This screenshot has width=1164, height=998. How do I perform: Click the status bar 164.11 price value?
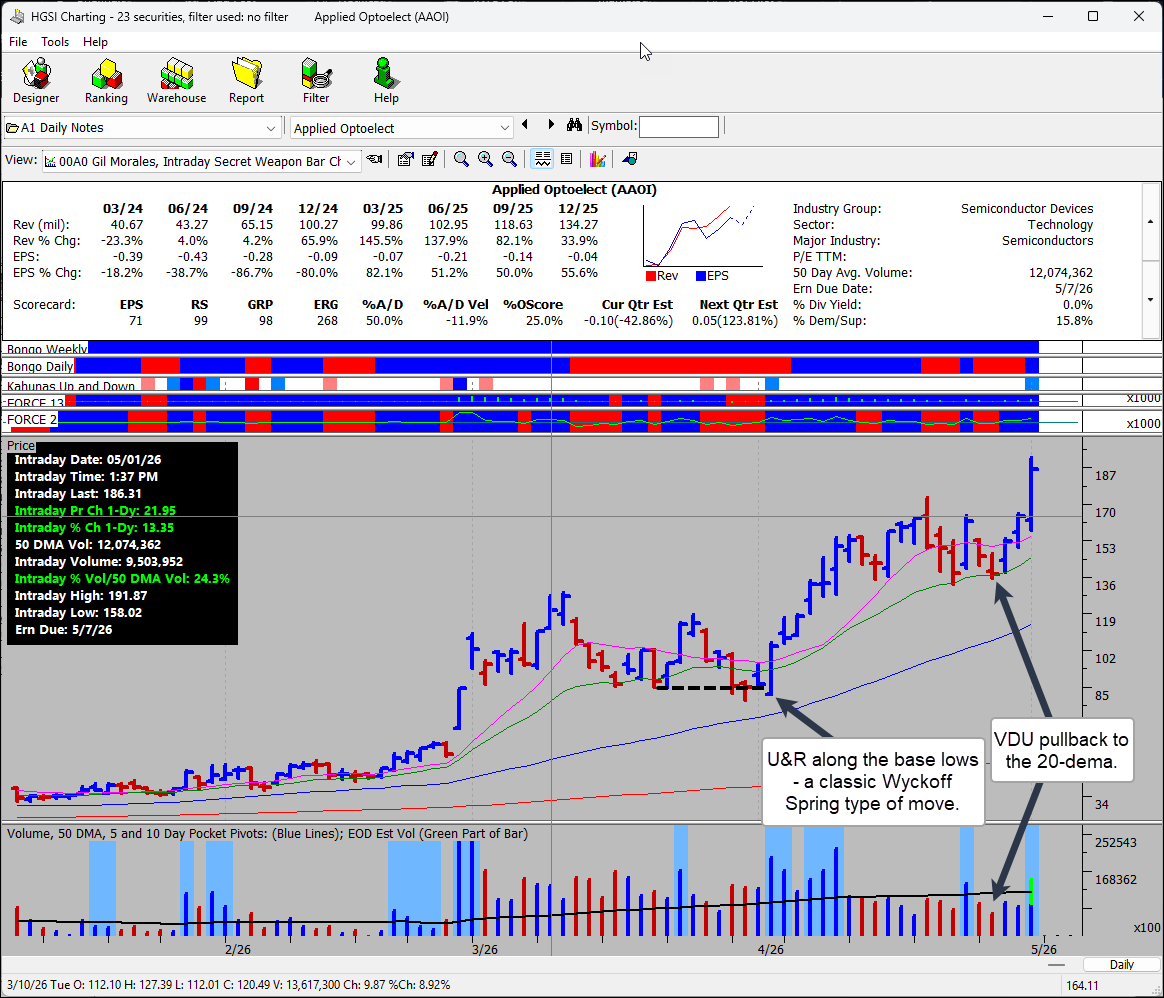coord(1082,985)
